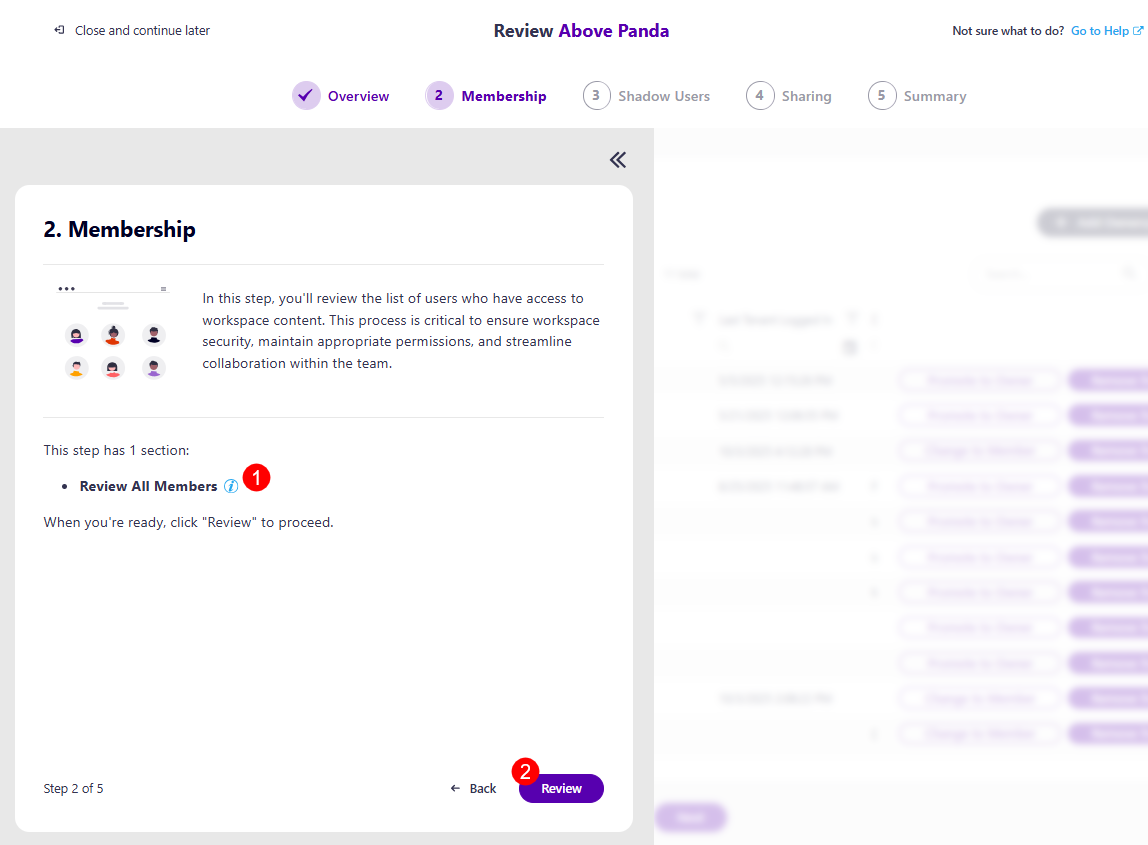The image size is (1148, 845).
Task: Toggle the checkbox under the table header
Action: click(724, 346)
